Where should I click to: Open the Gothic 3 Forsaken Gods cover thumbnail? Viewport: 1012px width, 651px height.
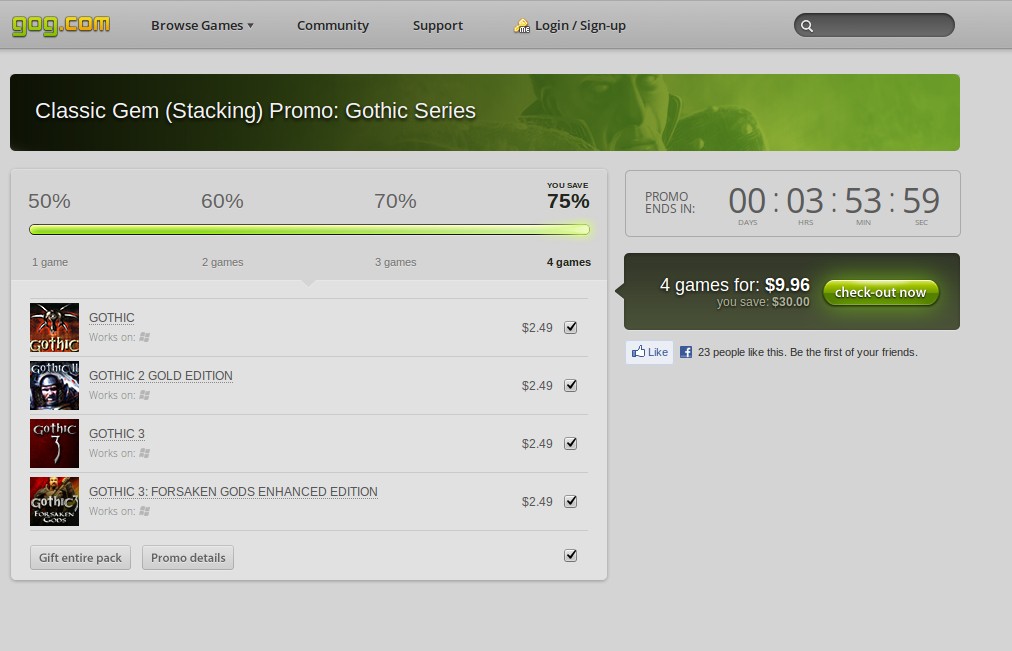(x=54, y=502)
